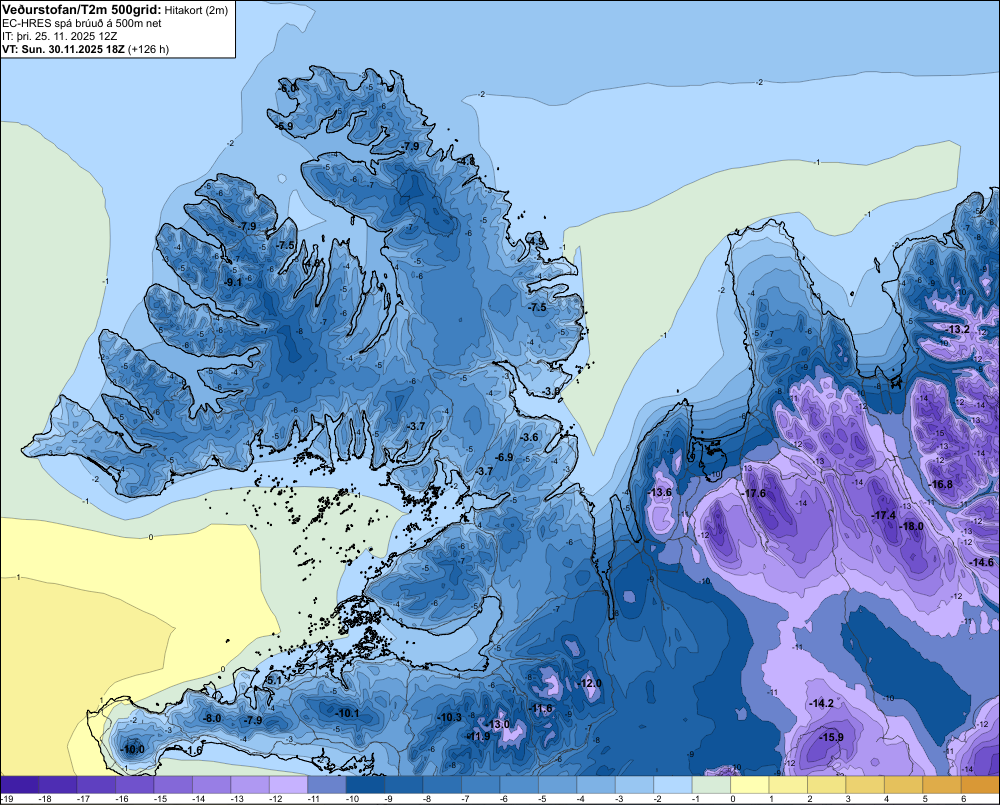
Task: Click the -16.8 temperature value
Action: [x=941, y=485]
